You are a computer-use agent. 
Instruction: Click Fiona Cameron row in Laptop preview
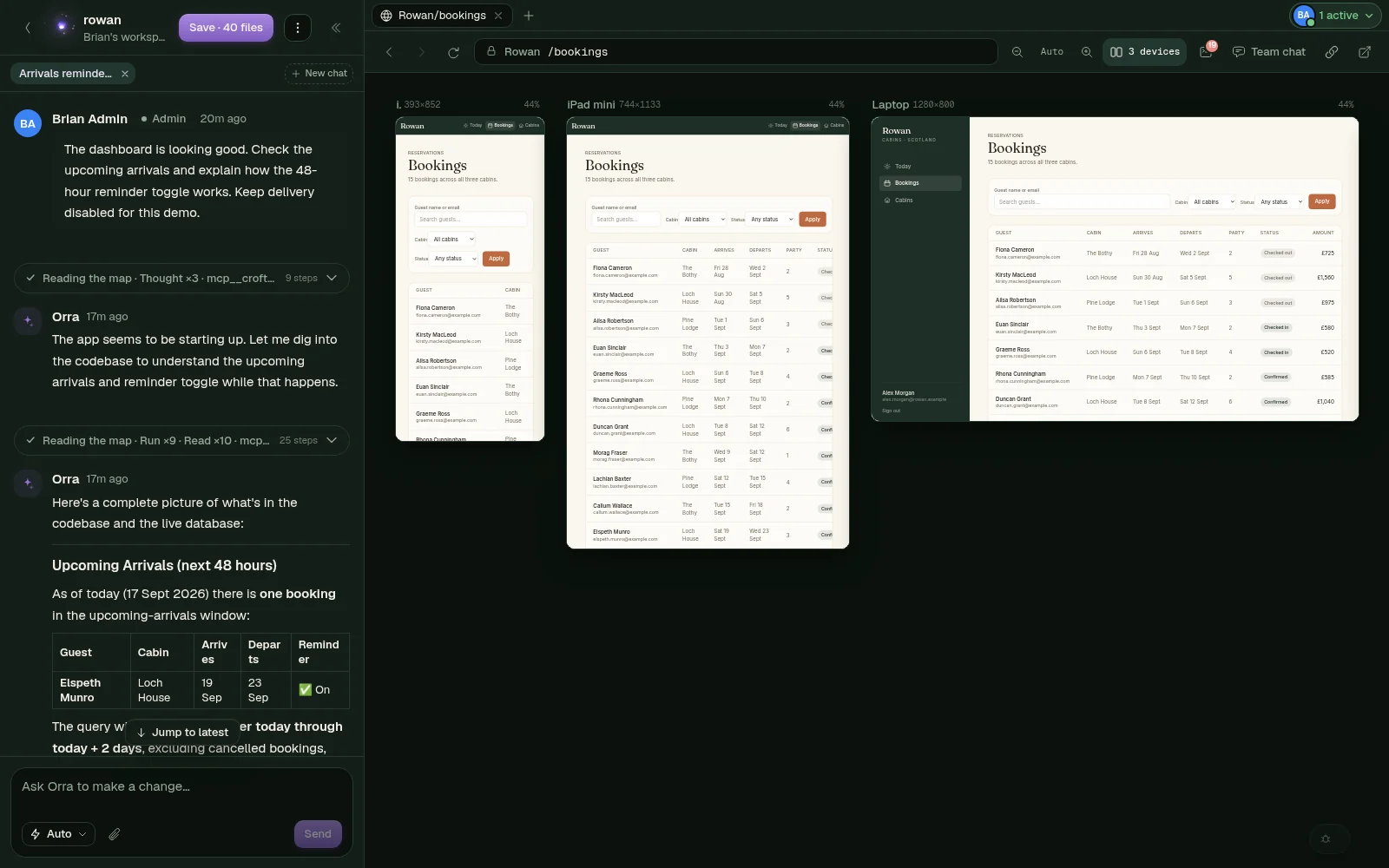(x=1165, y=253)
